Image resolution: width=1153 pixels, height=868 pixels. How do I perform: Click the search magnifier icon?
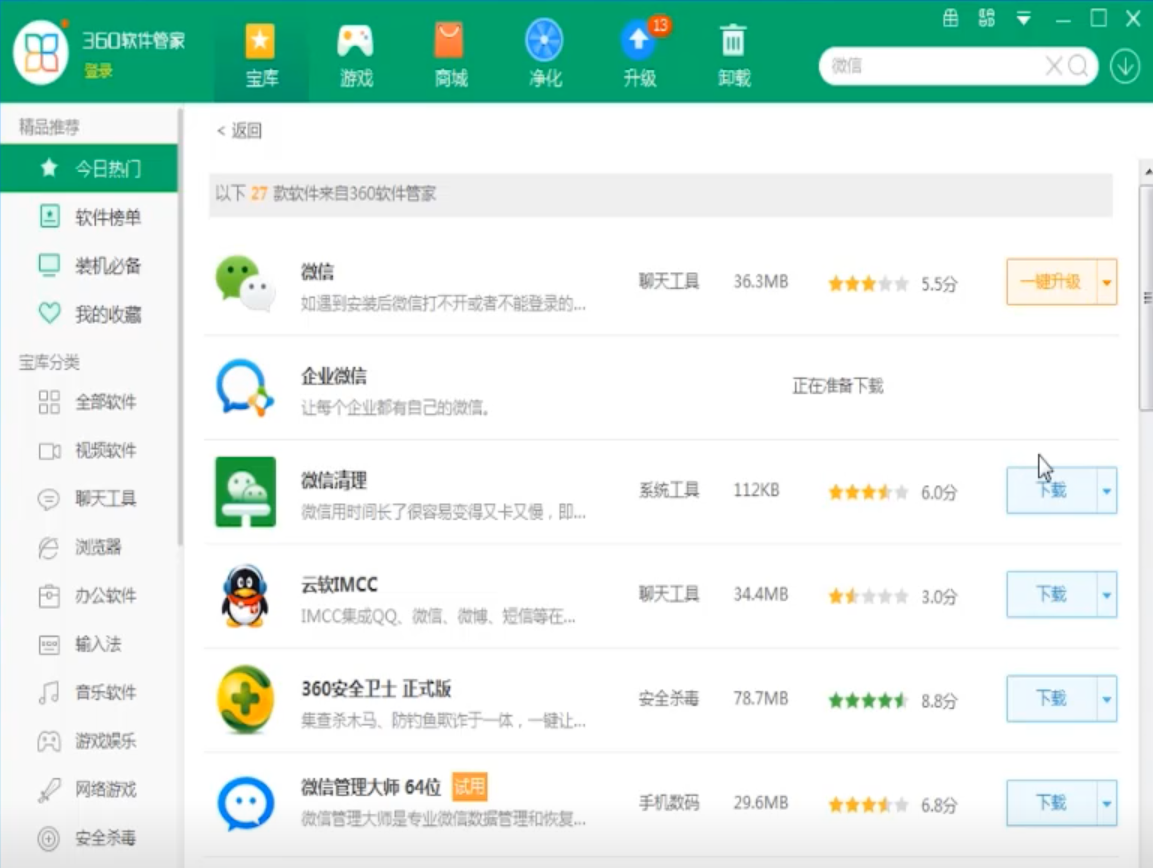click(1078, 67)
